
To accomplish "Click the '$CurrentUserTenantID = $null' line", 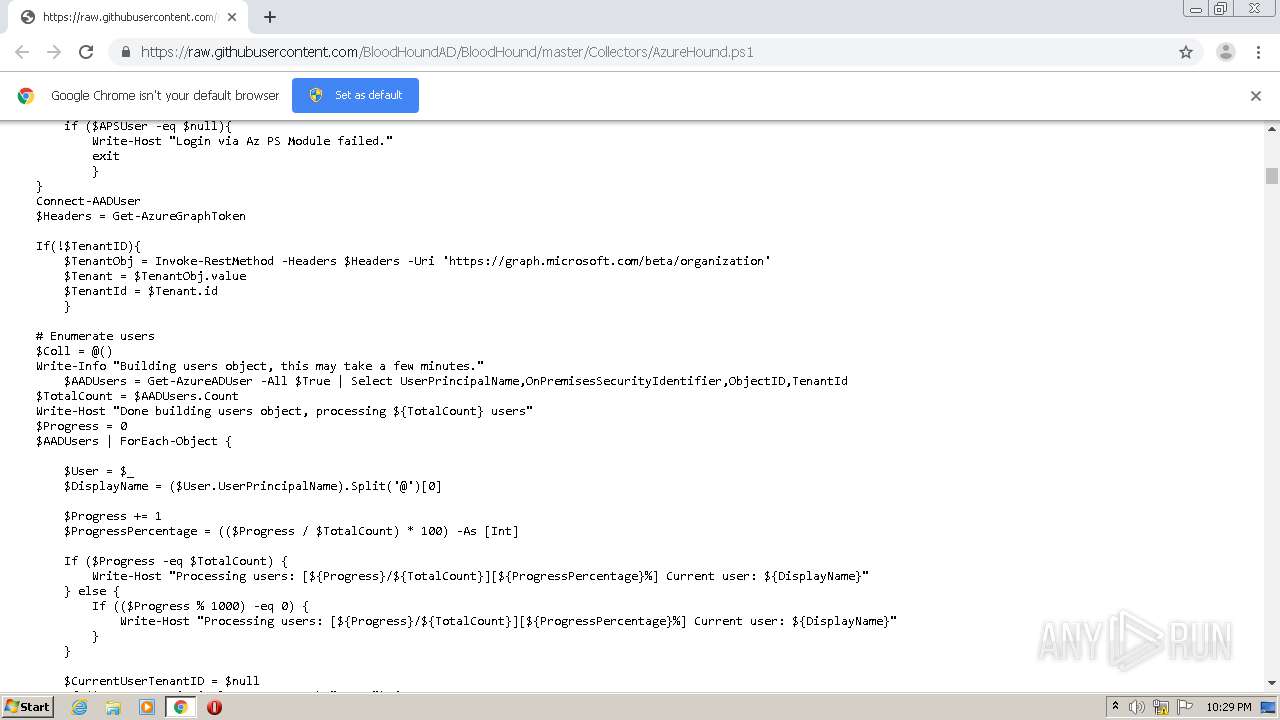I will [162, 681].
